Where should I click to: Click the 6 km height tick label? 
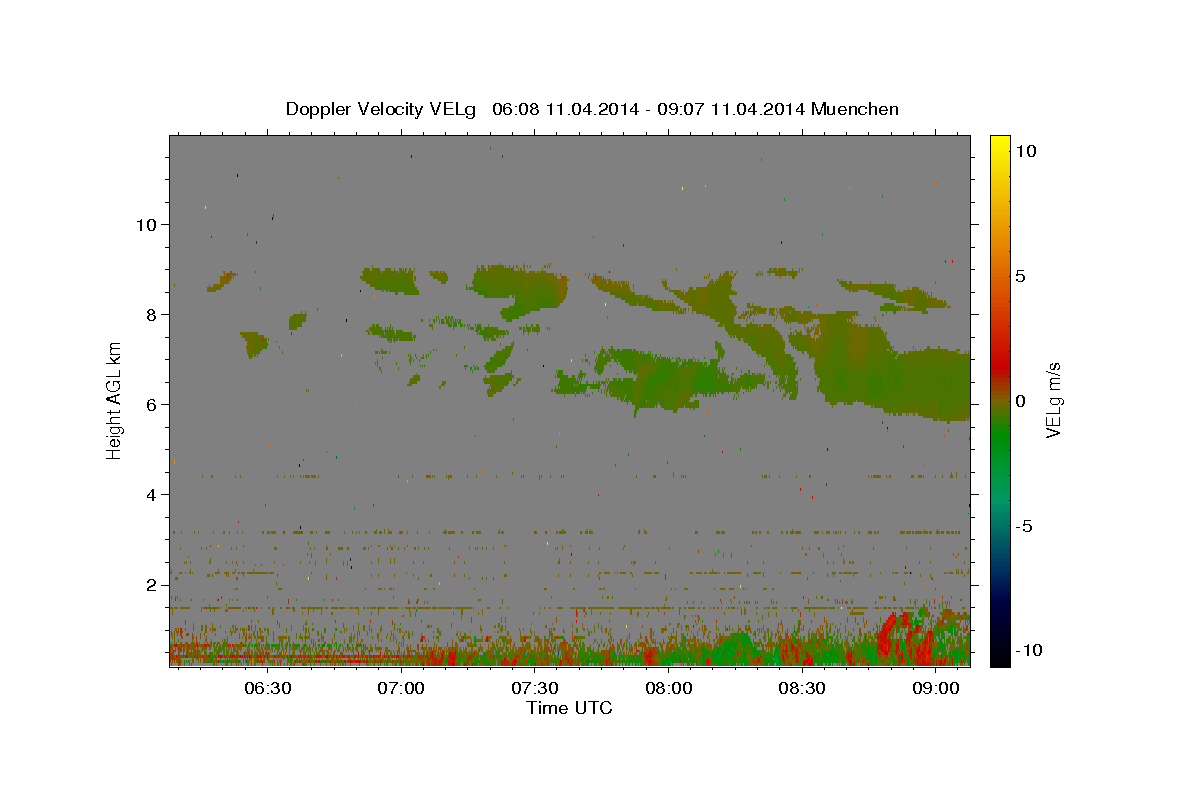(151, 404)
